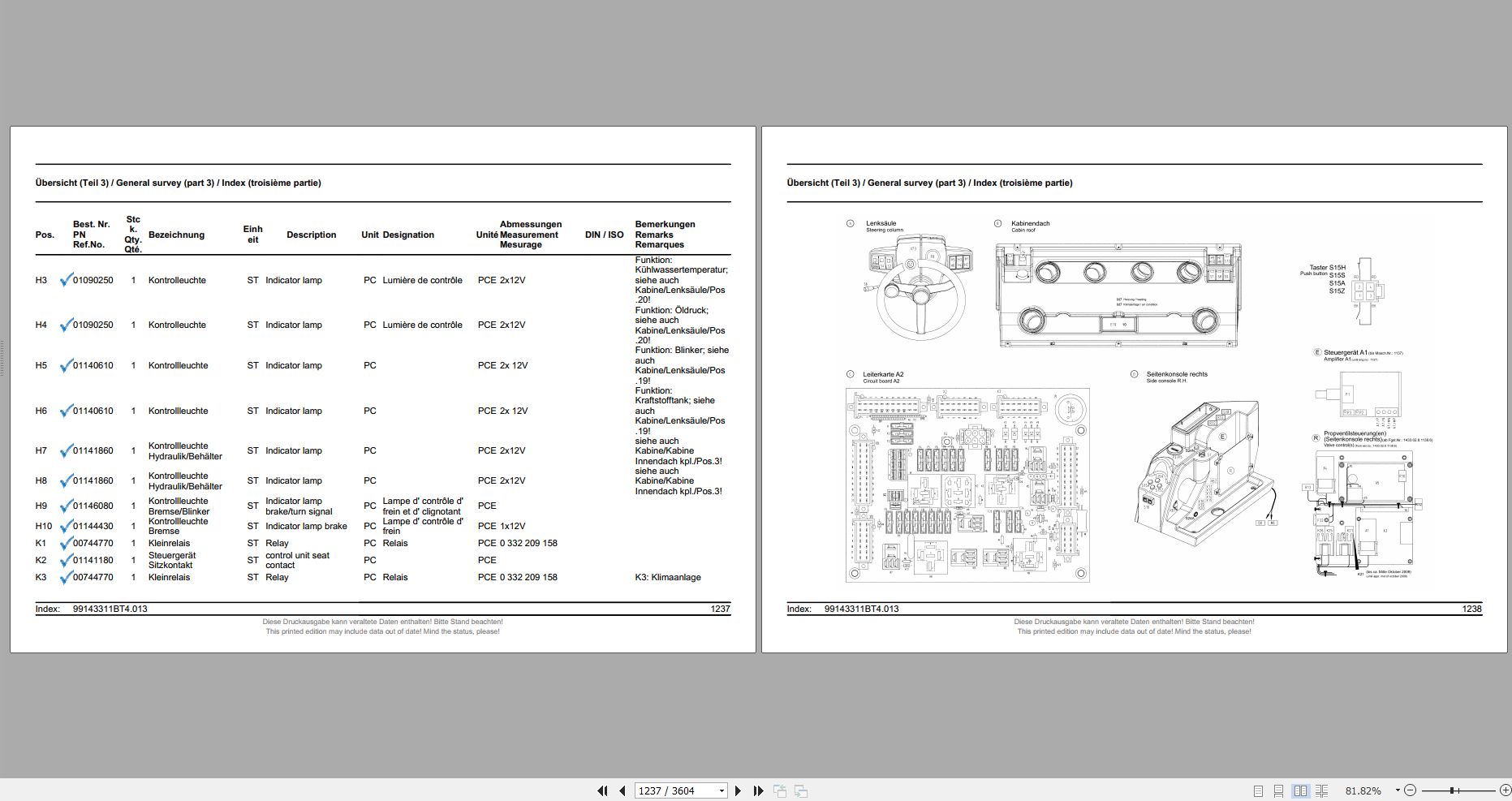
Task: Click part number 01090250 in row H3
Action: pos(93,280)
